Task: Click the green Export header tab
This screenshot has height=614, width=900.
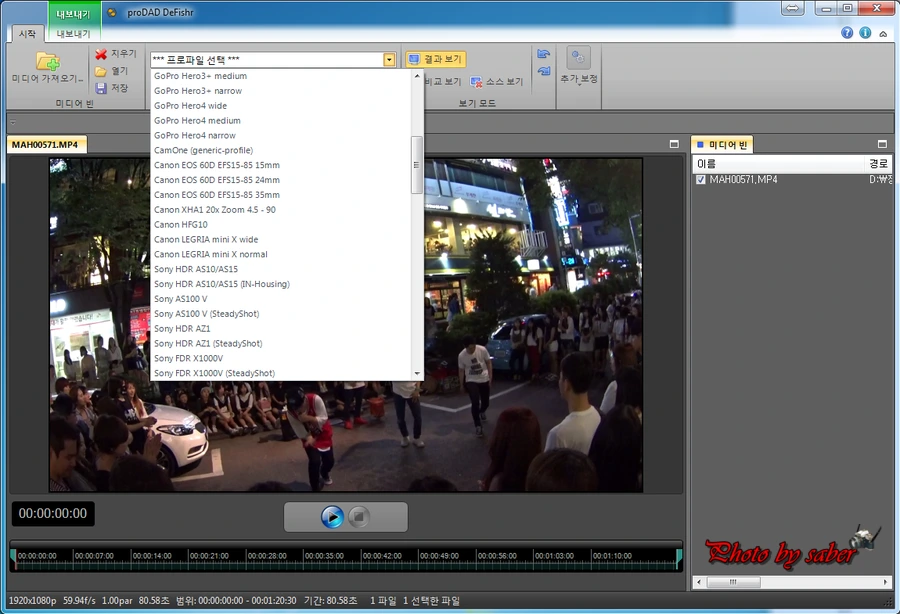Action: coord(73,14)
